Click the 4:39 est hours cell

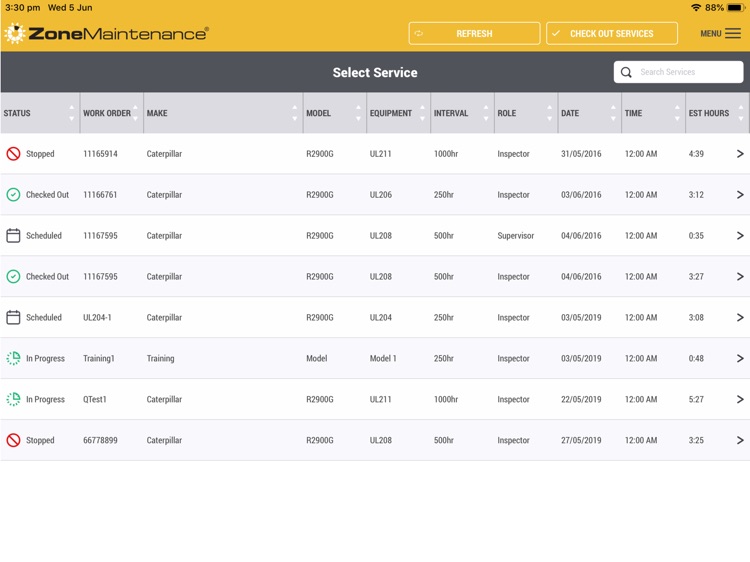tap(696, 154)
